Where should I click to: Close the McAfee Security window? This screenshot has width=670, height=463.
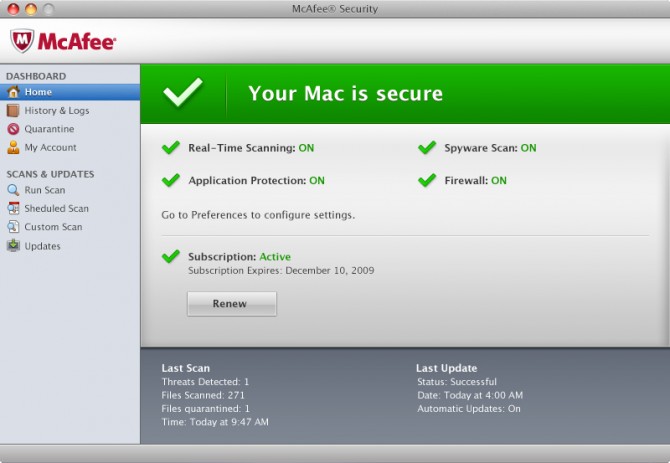(13, 9)
